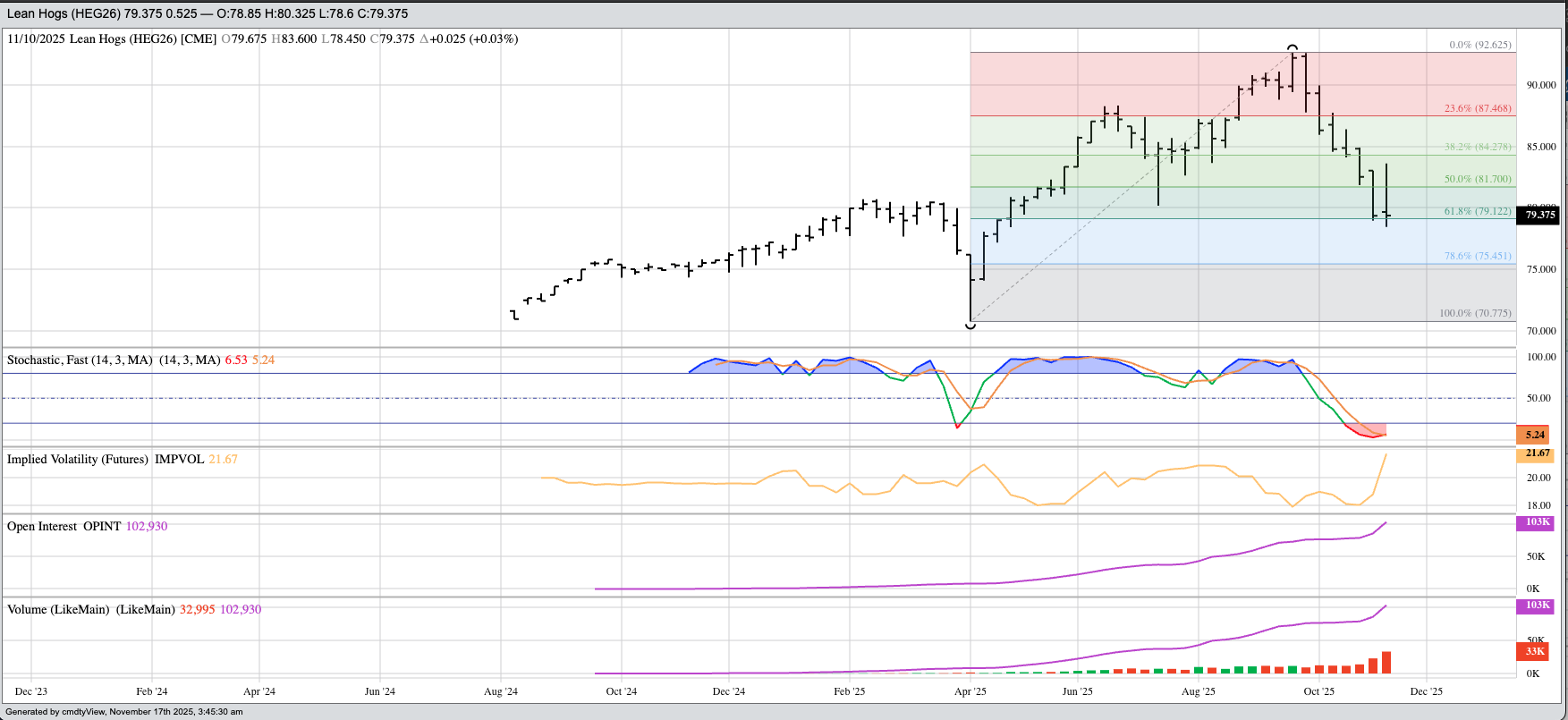This screenshot has width=1568, height=720.
Task: Click the Oct '25 date on the time axis
Action: (x=1318, y=691)
